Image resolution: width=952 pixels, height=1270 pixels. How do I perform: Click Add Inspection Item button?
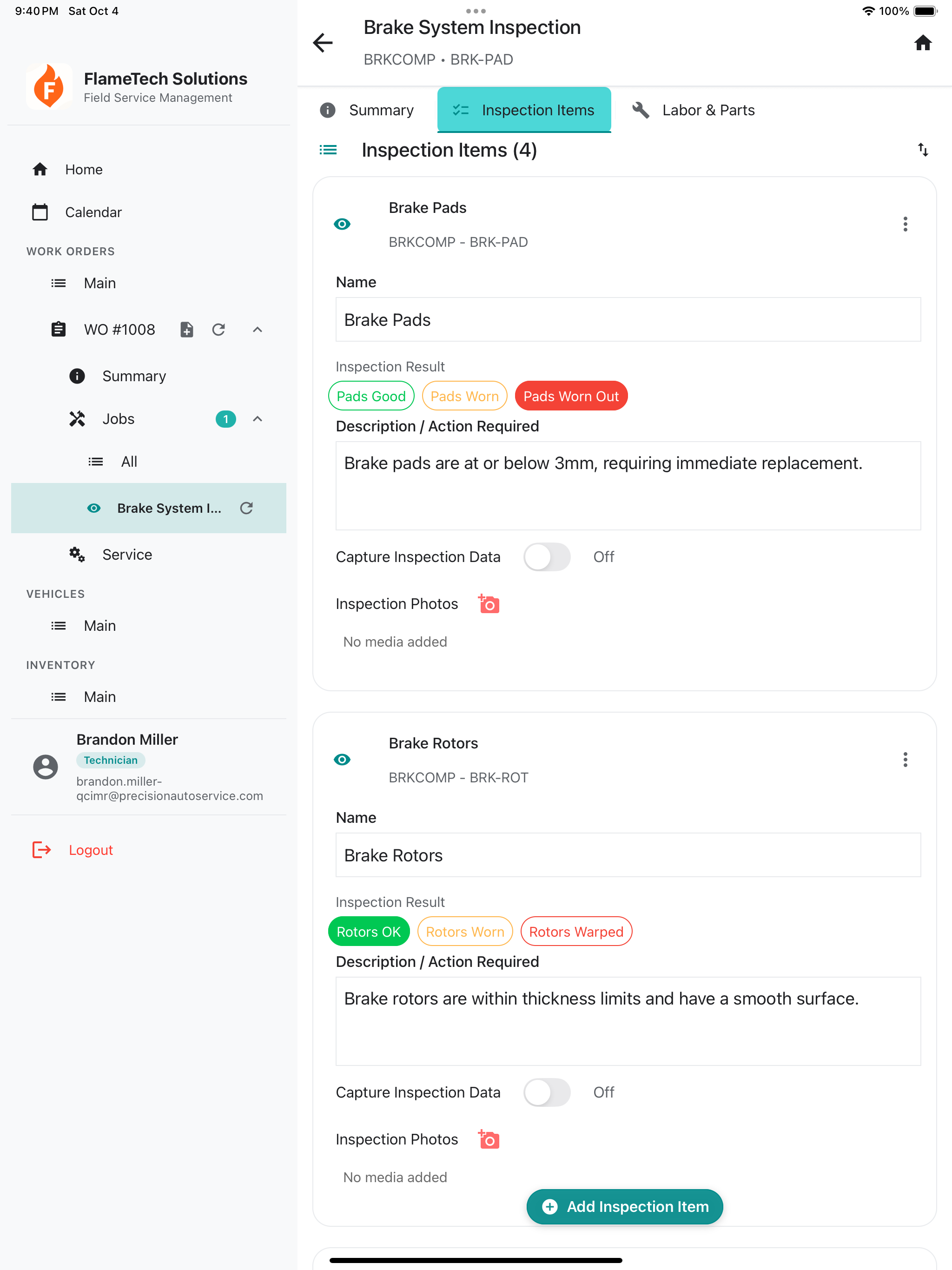tap(624, 1206)
